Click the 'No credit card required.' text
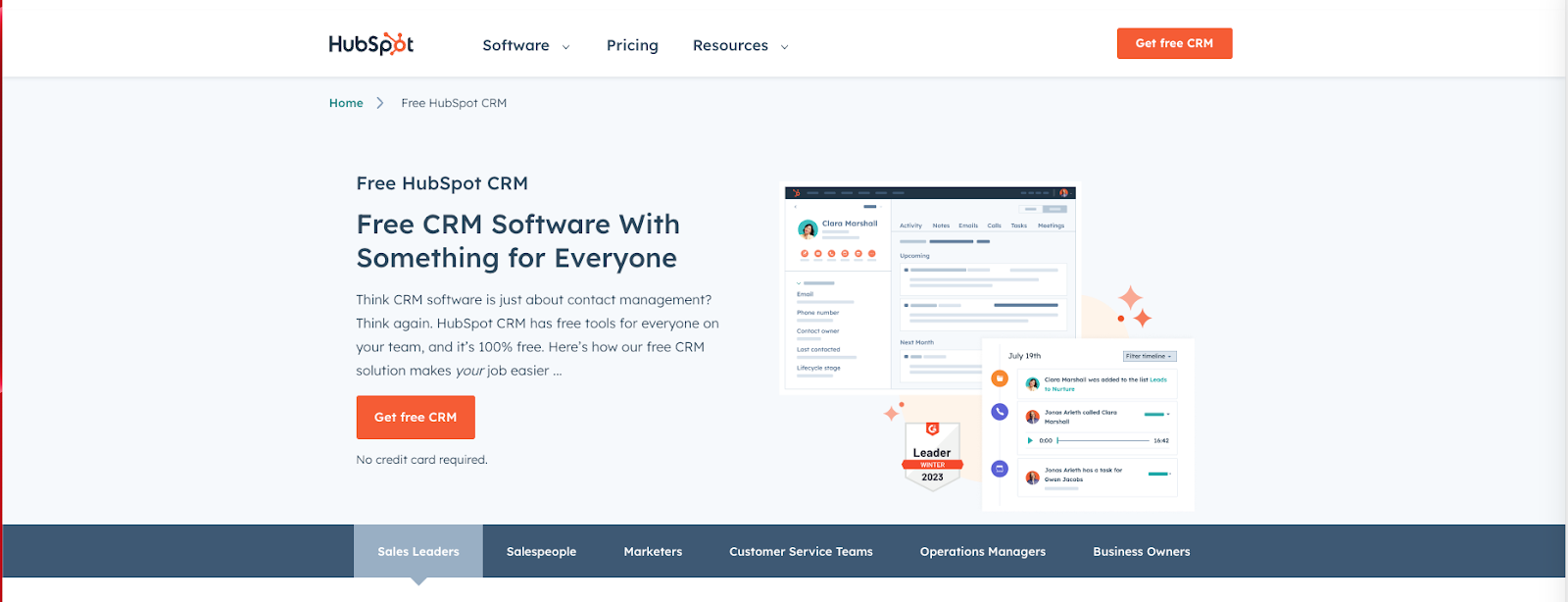The width and height of the screenshot is (1568, 602). (421, 460)
